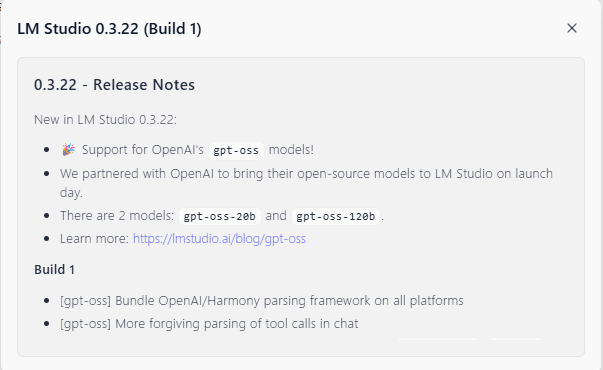Click the More forgiving parsing of tool calls entry
This screenshot has width=603, height=370.
[209, 323]
